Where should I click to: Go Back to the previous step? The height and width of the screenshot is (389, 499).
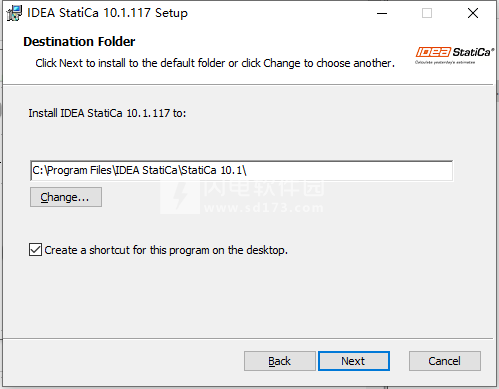(x=280, y=361)
